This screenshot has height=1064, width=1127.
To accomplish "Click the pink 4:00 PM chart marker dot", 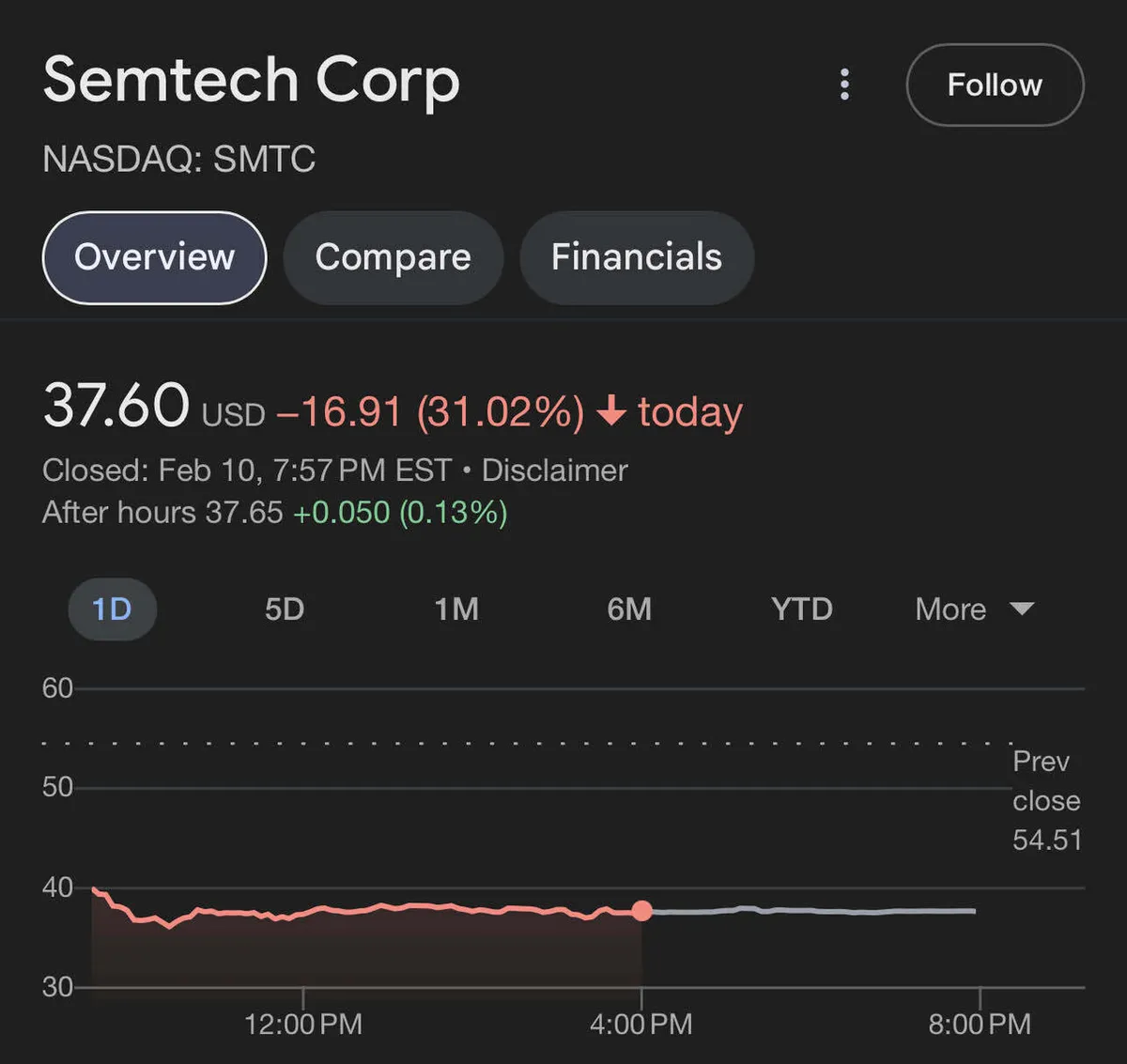I will point(641,910).
